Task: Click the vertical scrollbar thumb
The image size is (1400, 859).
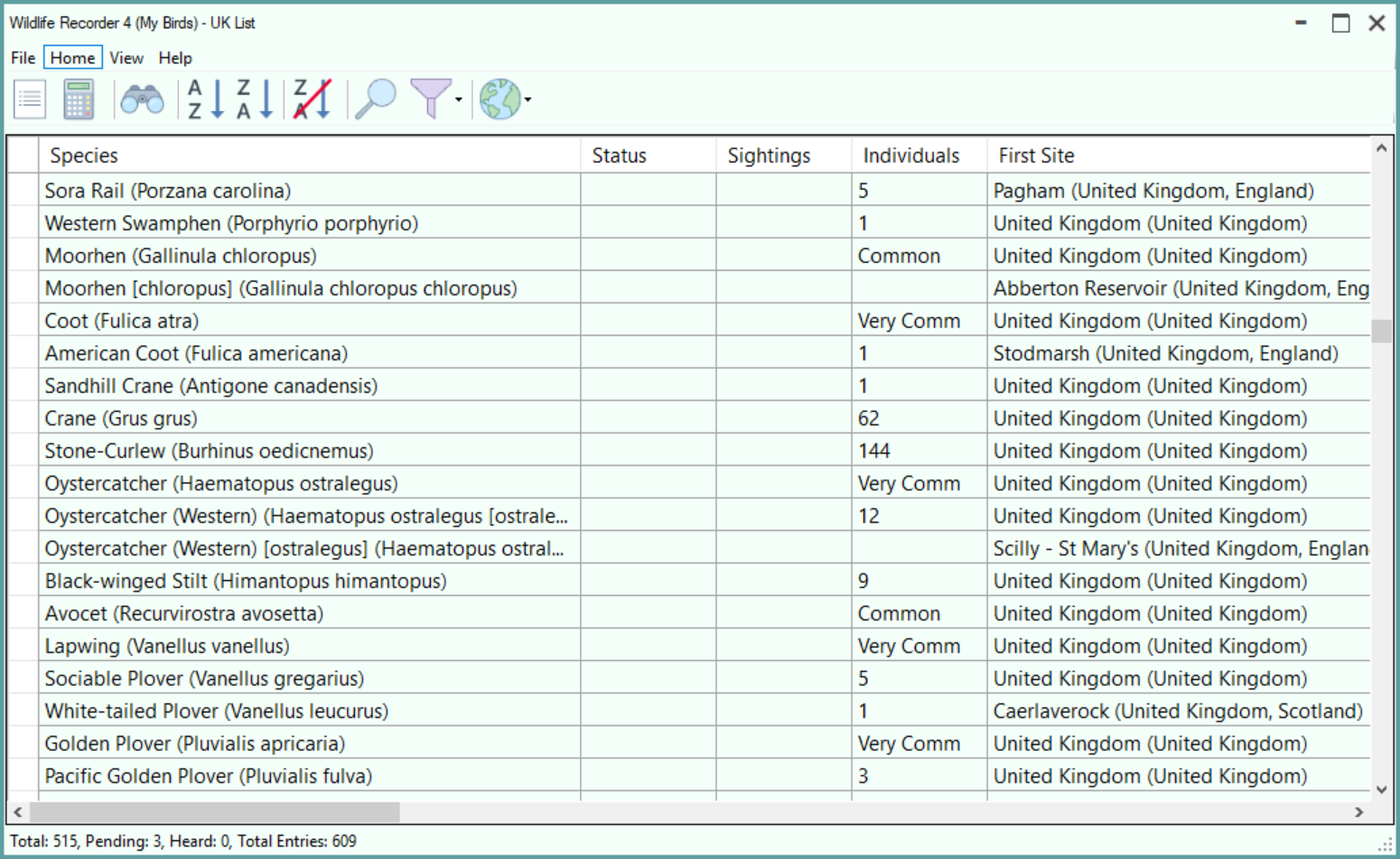Action: [1381, 331]
